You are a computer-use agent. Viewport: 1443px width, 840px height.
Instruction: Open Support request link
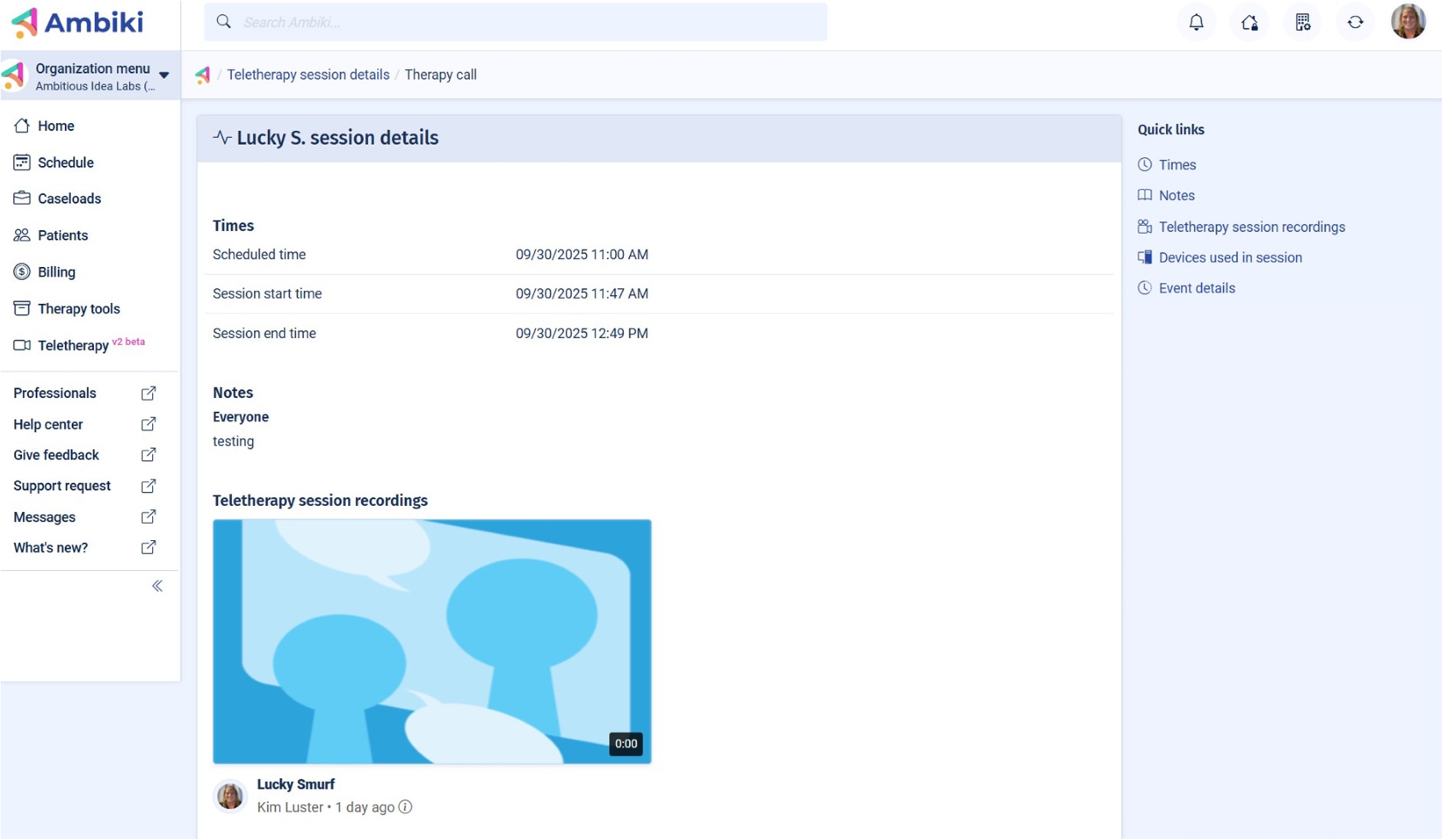pos(62,486)
